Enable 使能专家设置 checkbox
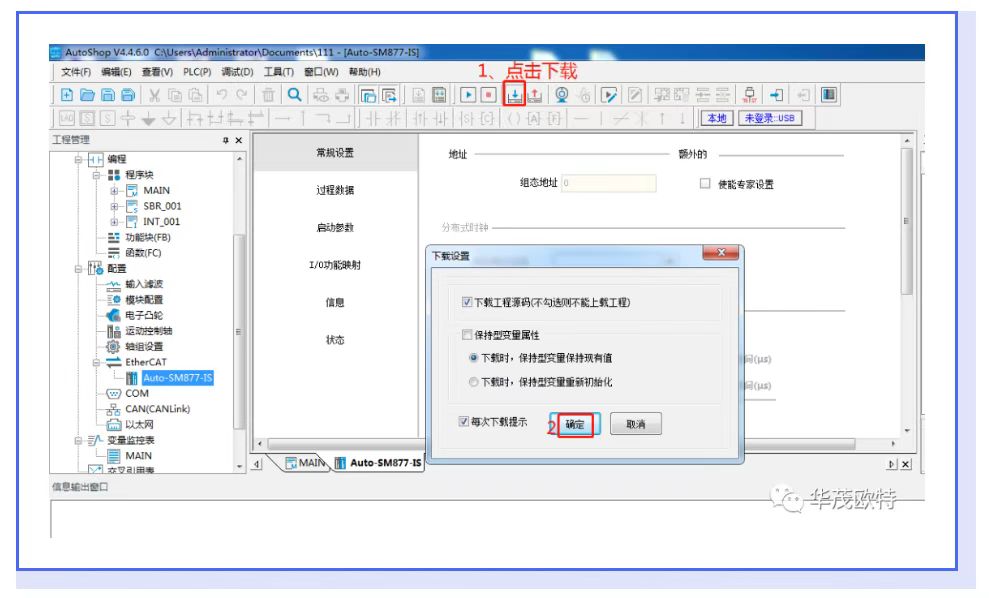This screenshot has width=989, height=598. [705, 184]
